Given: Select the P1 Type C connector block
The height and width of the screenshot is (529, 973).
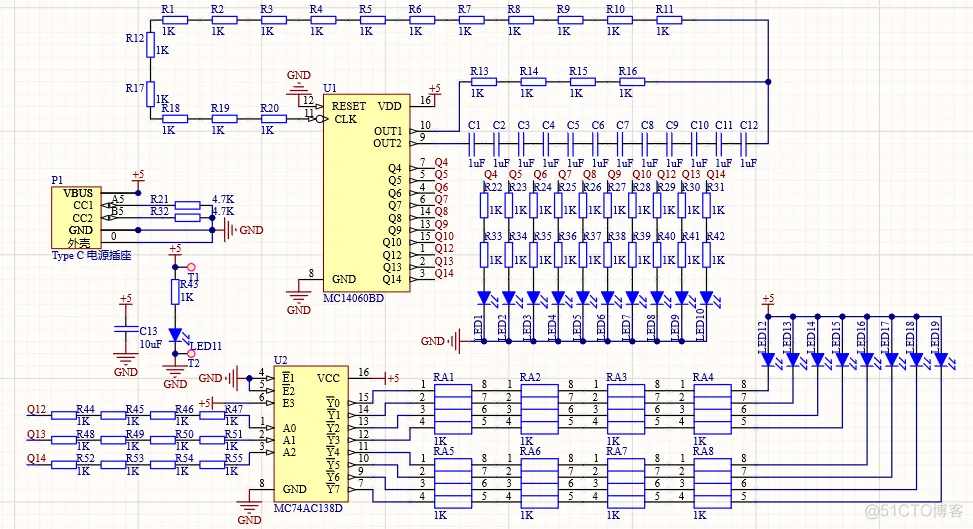Looking at the screenshot, I should (76, 217).
